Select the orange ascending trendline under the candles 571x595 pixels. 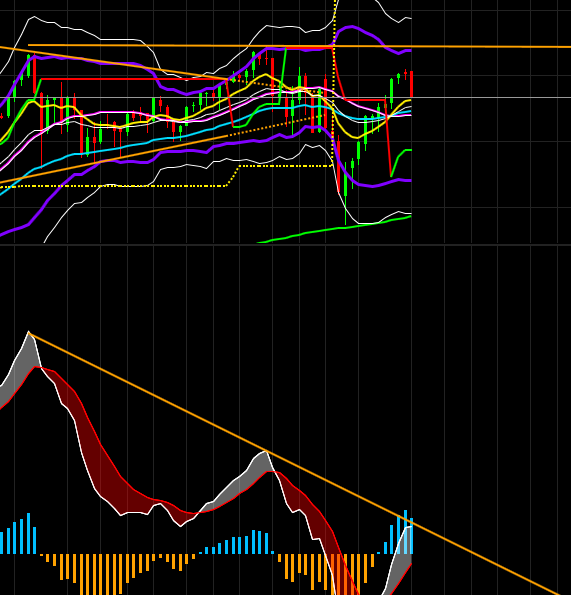[114, 159]
